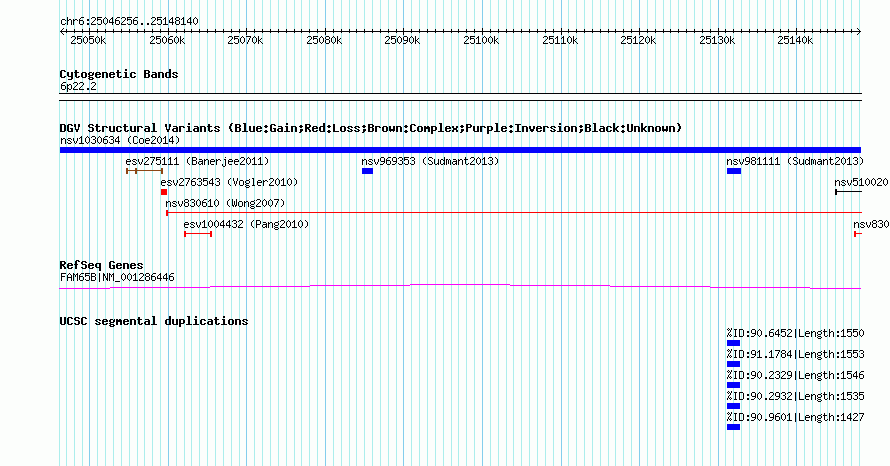
Task: Select the %ID:90.9601|Length:1427 duplication label
Action: click(795, 417)
